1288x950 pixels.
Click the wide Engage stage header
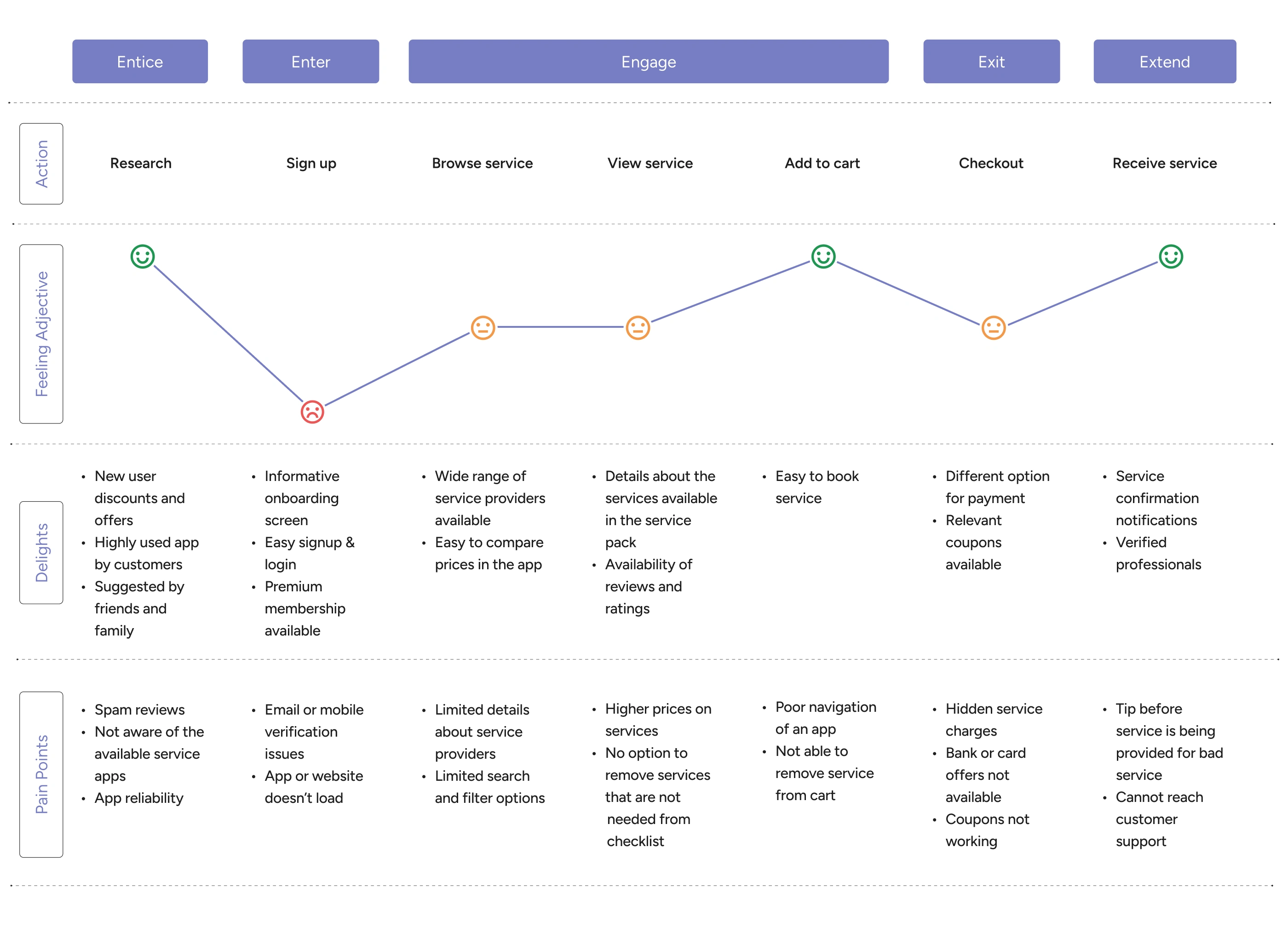point(648,62)
